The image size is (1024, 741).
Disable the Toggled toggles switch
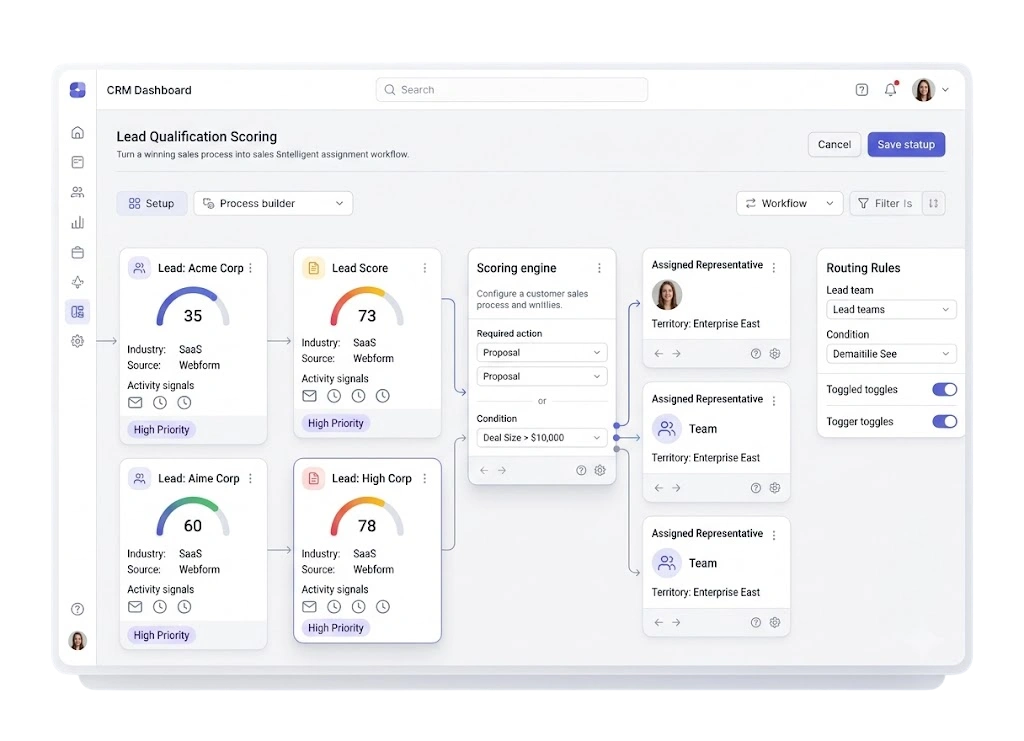tap(944, 390)
